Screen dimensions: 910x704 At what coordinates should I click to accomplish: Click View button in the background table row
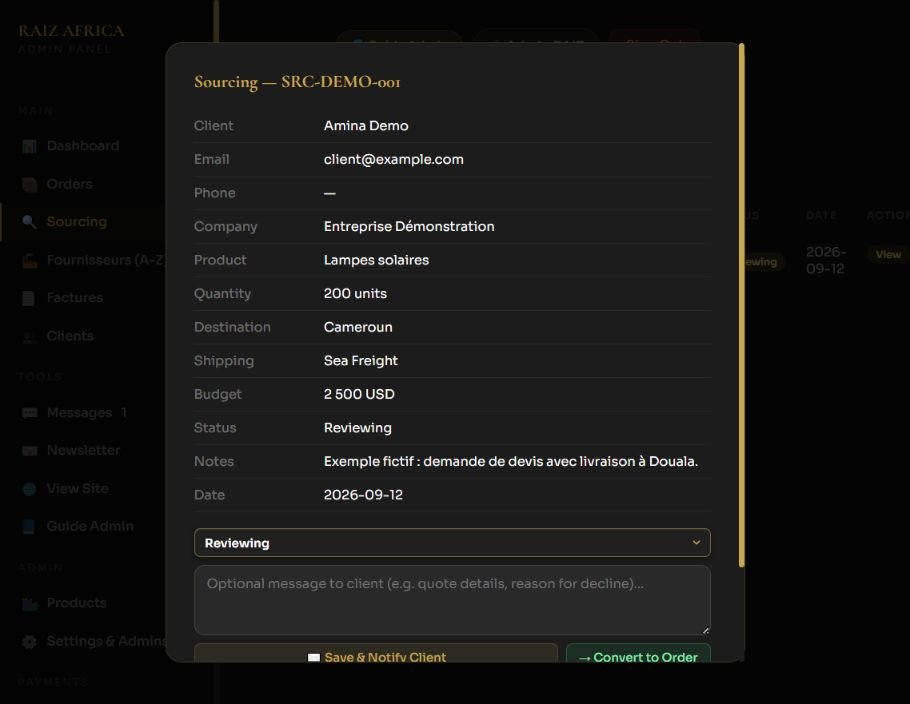click(x=888, y=255)
